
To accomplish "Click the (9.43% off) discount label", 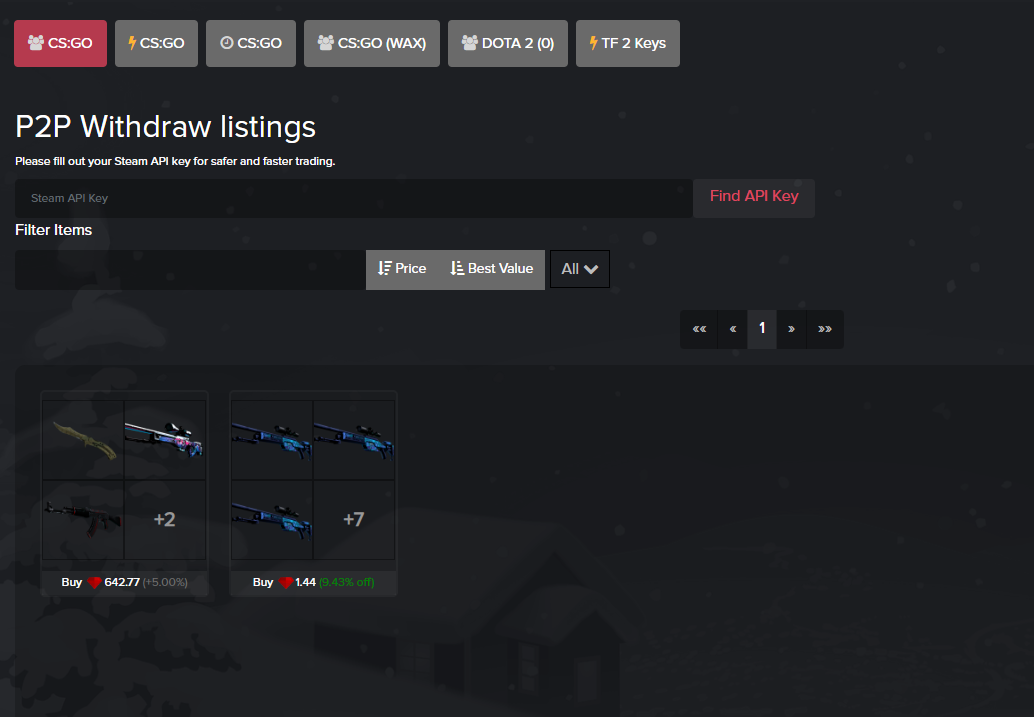I will 347,582.
